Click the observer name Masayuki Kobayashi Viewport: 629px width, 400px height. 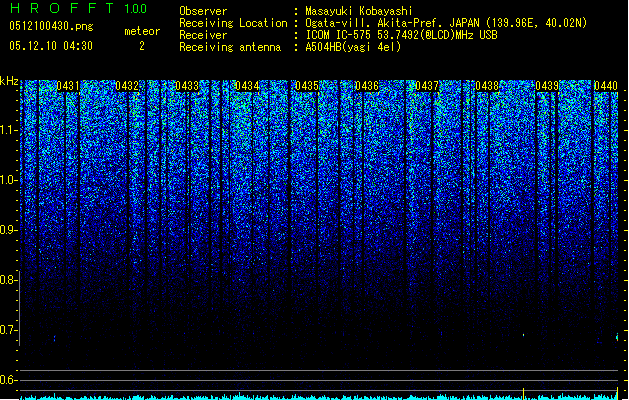(359, 11)
